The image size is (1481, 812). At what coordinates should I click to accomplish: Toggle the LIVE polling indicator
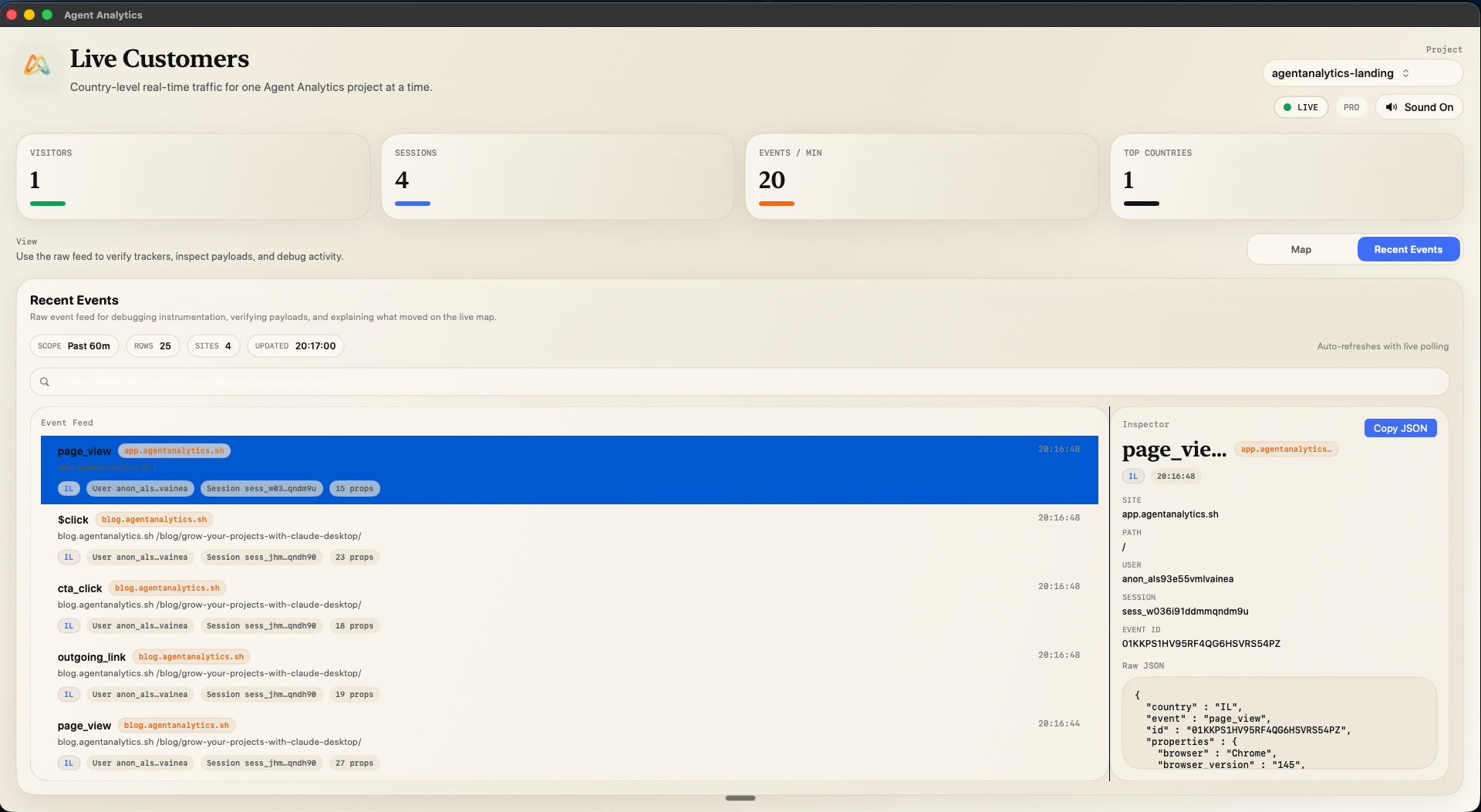[x=1301, y=107]
